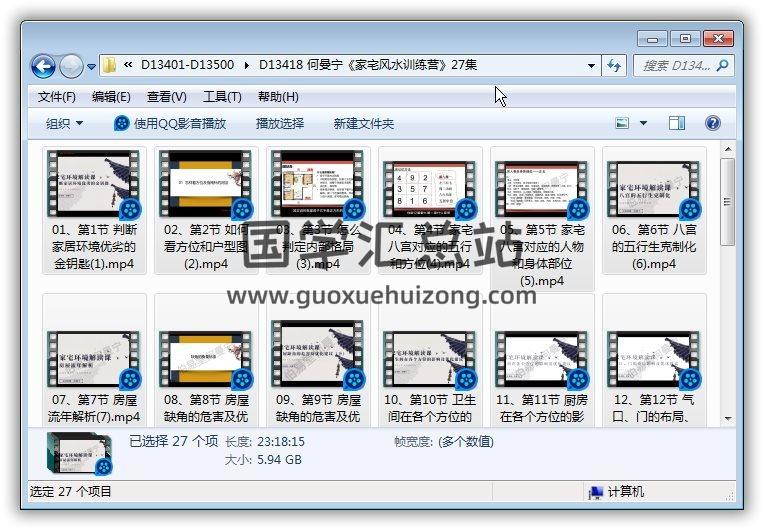Open the 工具(T) menu
The height and width of the screenshot is (530, 764).
click(222, 97)
